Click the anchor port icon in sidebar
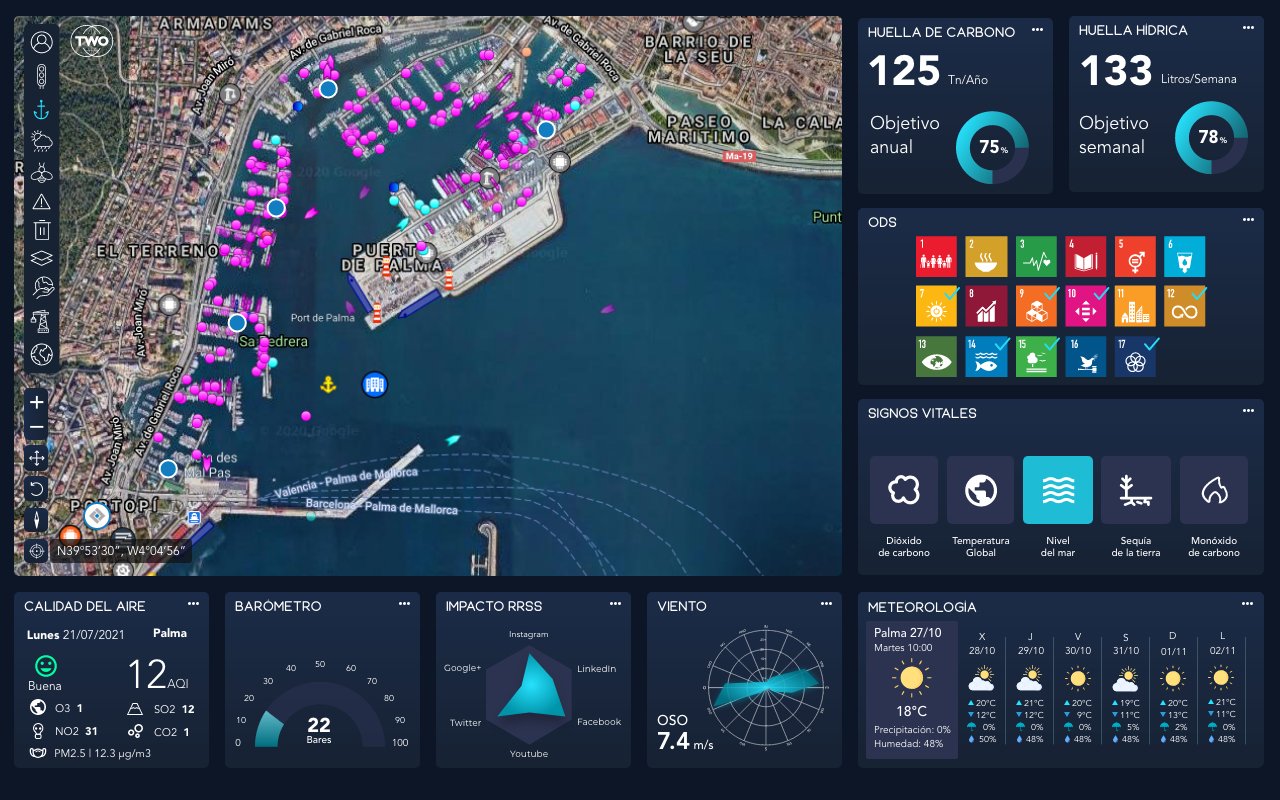Viewport: 1280px width, 800px height. coord(41,109)
